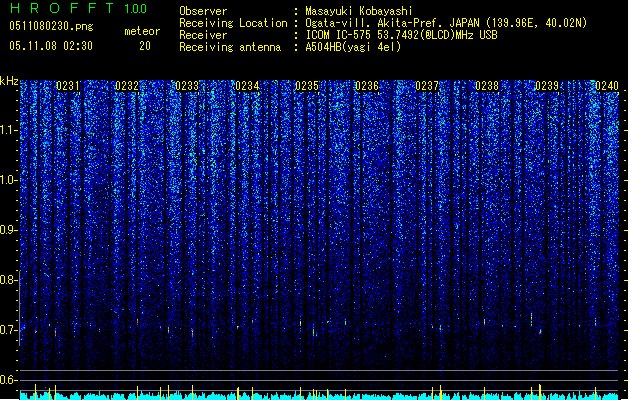The image size is (629, 400).
Task: Click the 0238 time marker
Action: (x=487, y=86)
